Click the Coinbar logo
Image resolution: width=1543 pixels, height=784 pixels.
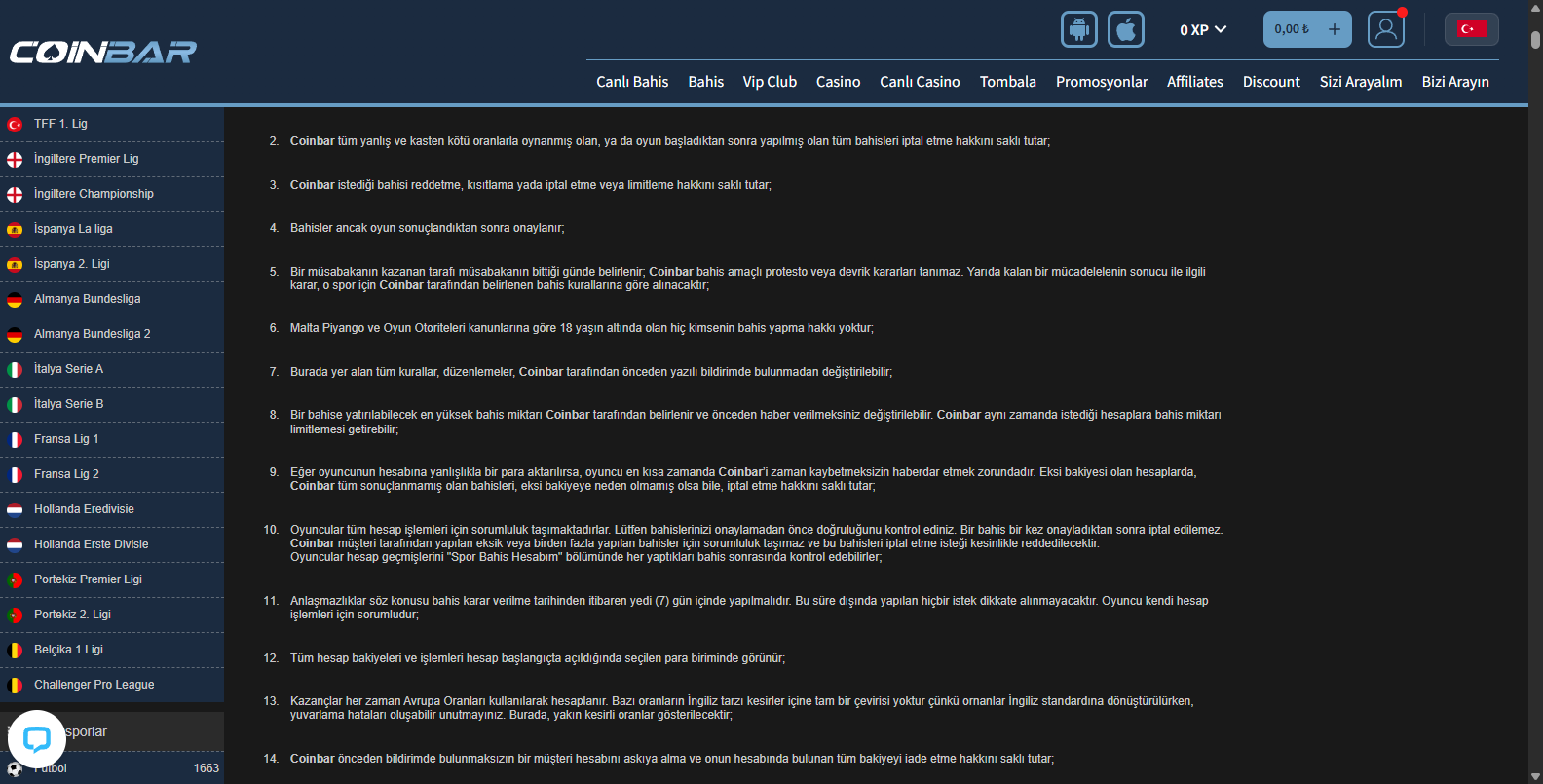tap(103, 52)
